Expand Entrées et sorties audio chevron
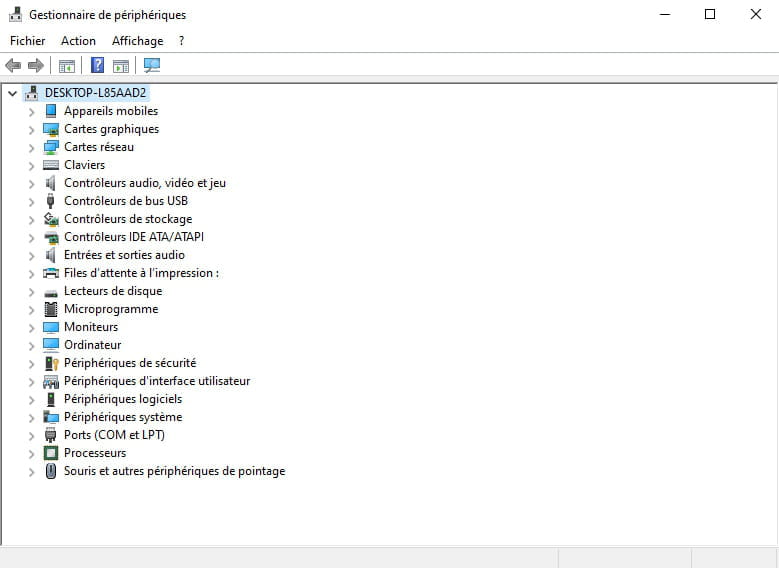Screen dimensions: 779x568 31,255
